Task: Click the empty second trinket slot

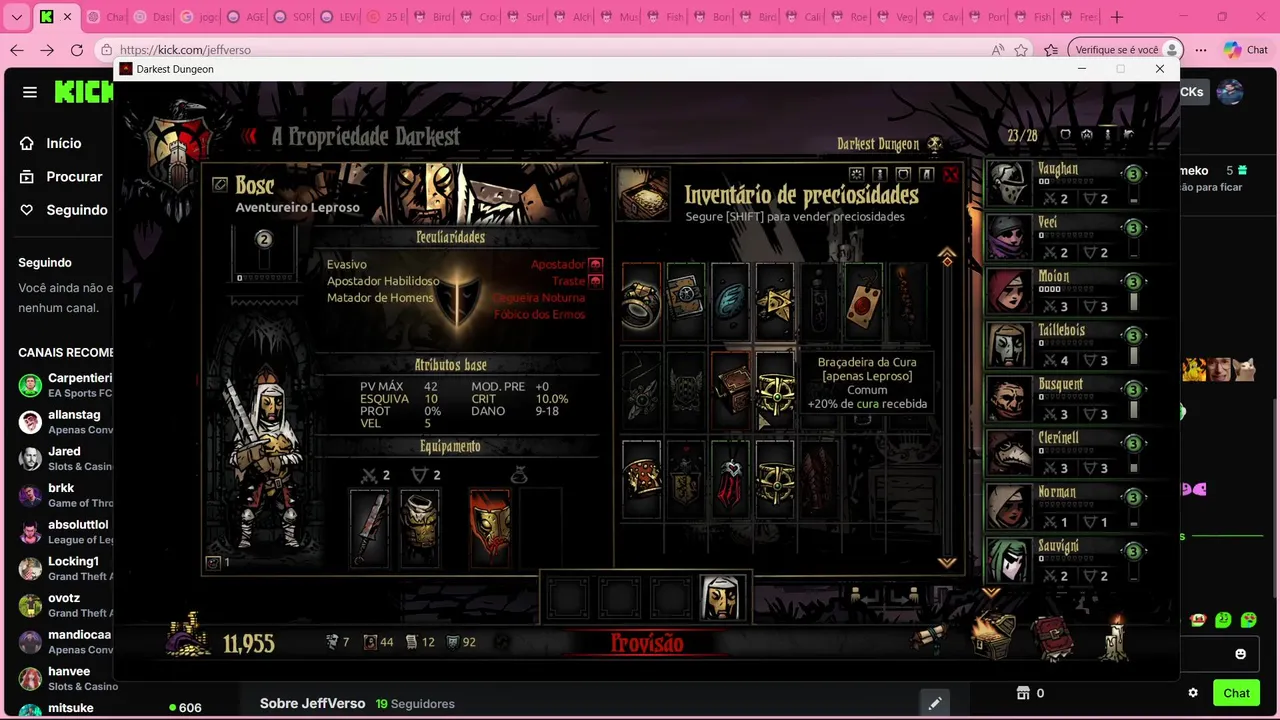Action: pos(540,528)
